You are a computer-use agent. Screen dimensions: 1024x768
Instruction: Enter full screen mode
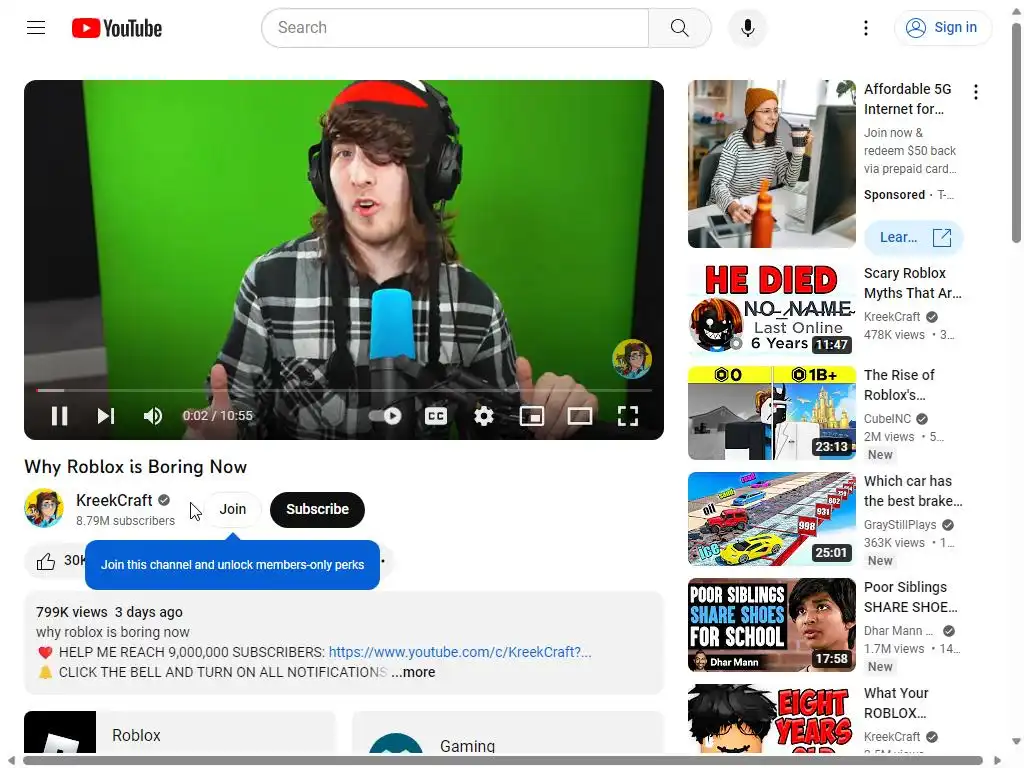click(x=628, y=416)
